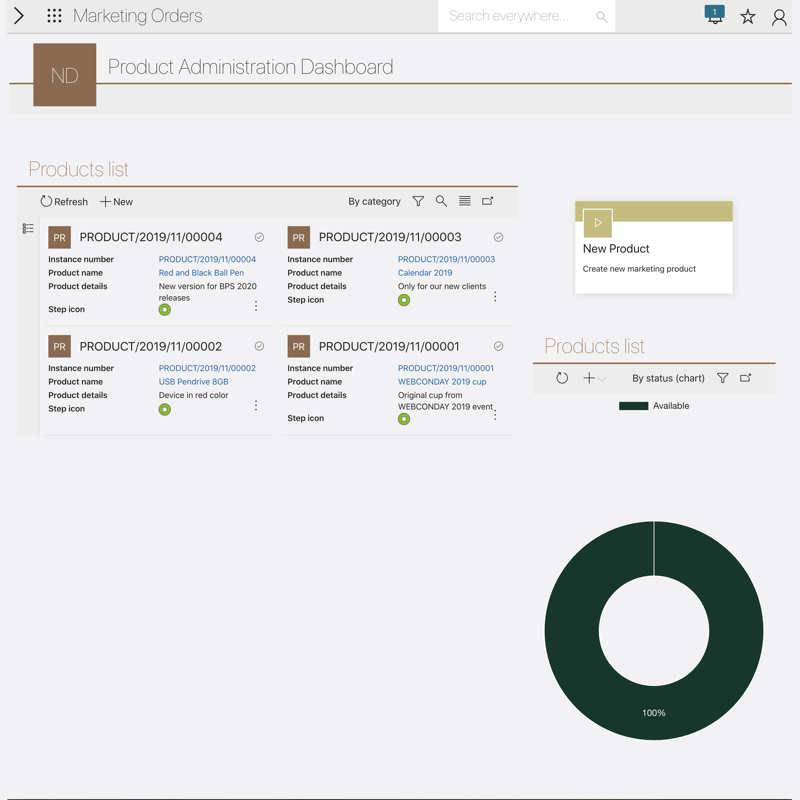Expand the left navigation chevron
Viewport: 800px width, 800px height.
(19, 16)
